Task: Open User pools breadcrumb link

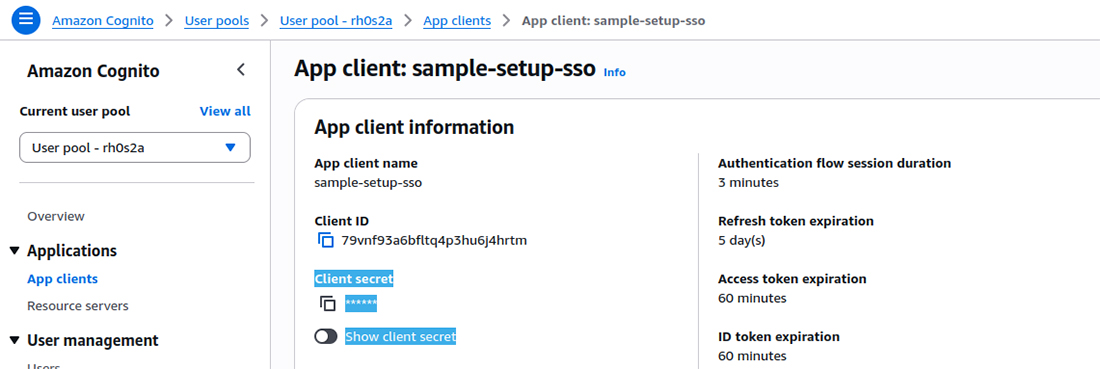Action: (217, 20)
